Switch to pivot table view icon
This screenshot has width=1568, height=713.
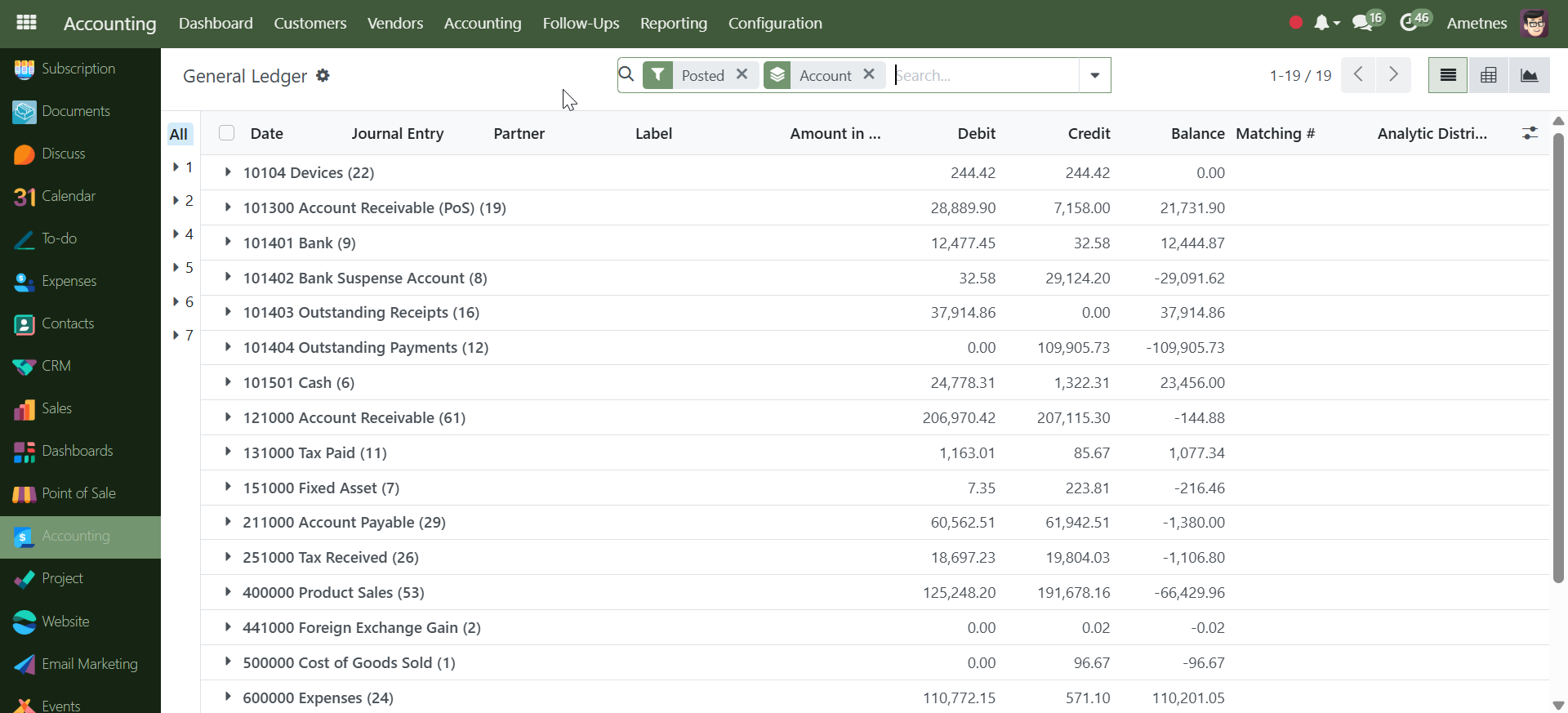click(1488, 75)
